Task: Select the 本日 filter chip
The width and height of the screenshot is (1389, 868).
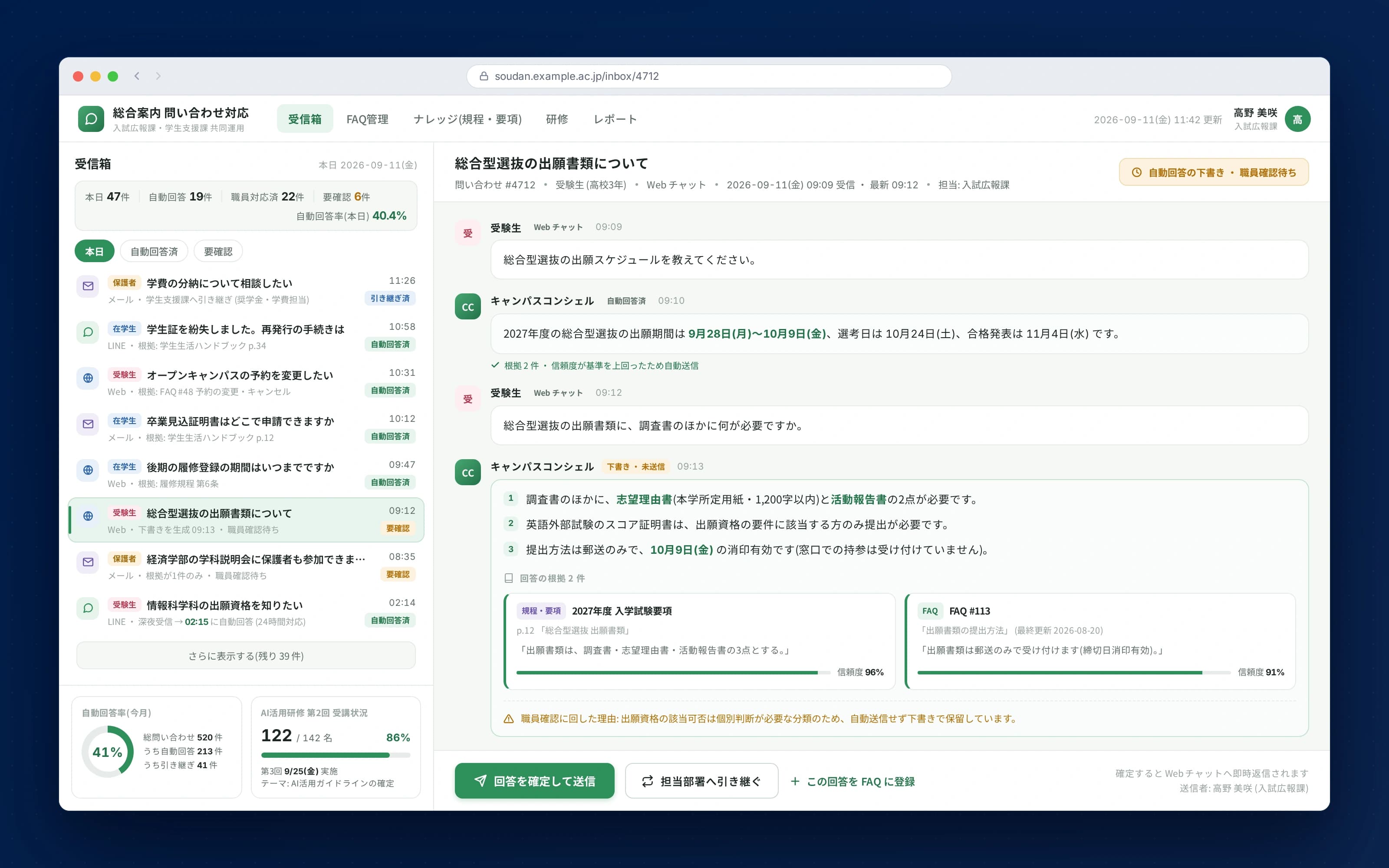Action: (94, 251)
